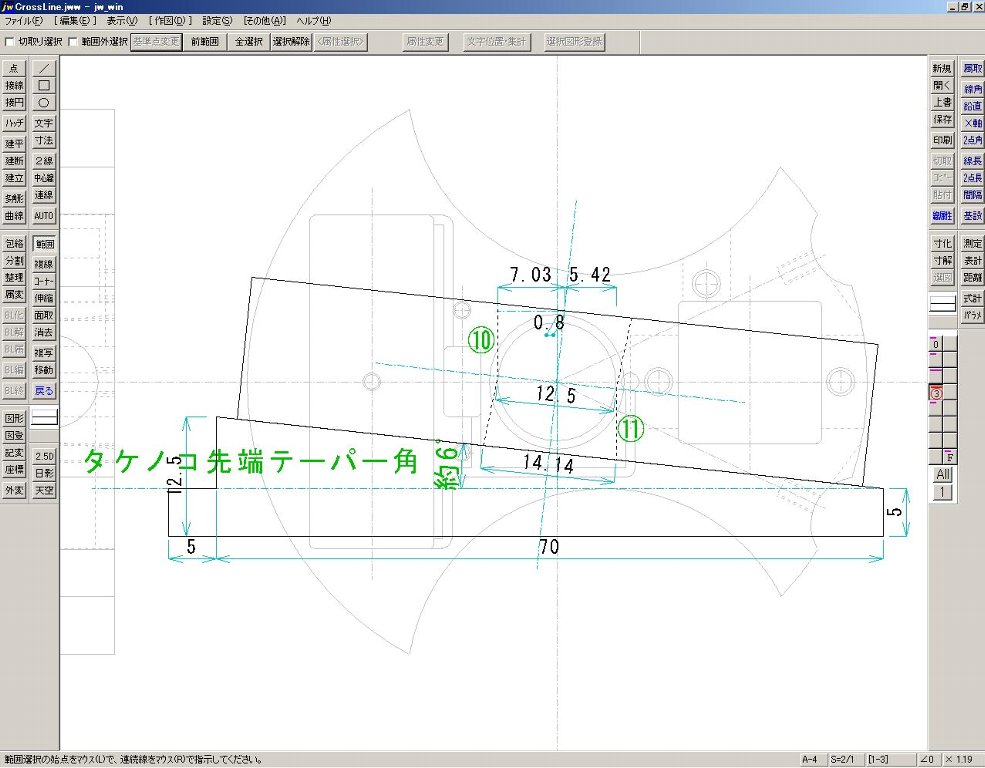
Task: Select the 2線 double line tool
Action: coord(44,161)
